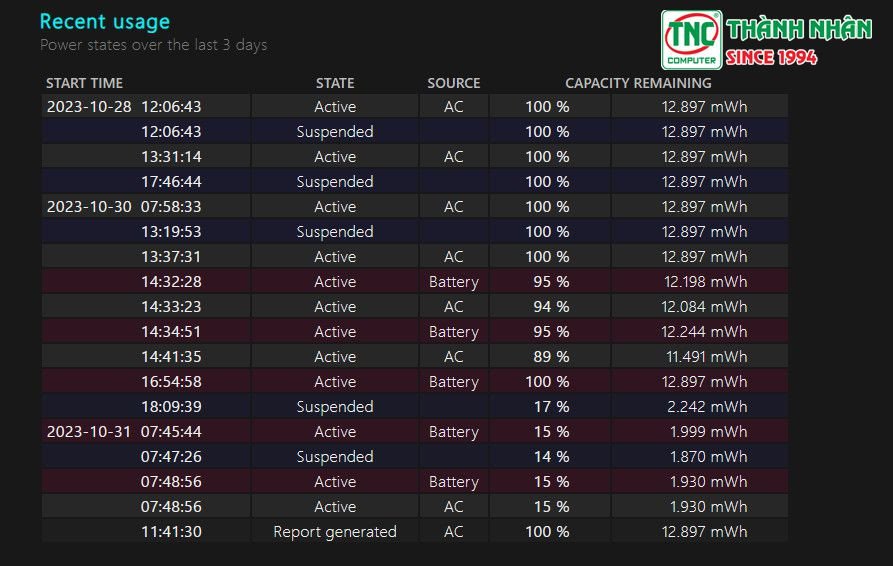Click the 14:32:28 start time entry
893x566 pixels.
tap(171, 282)
